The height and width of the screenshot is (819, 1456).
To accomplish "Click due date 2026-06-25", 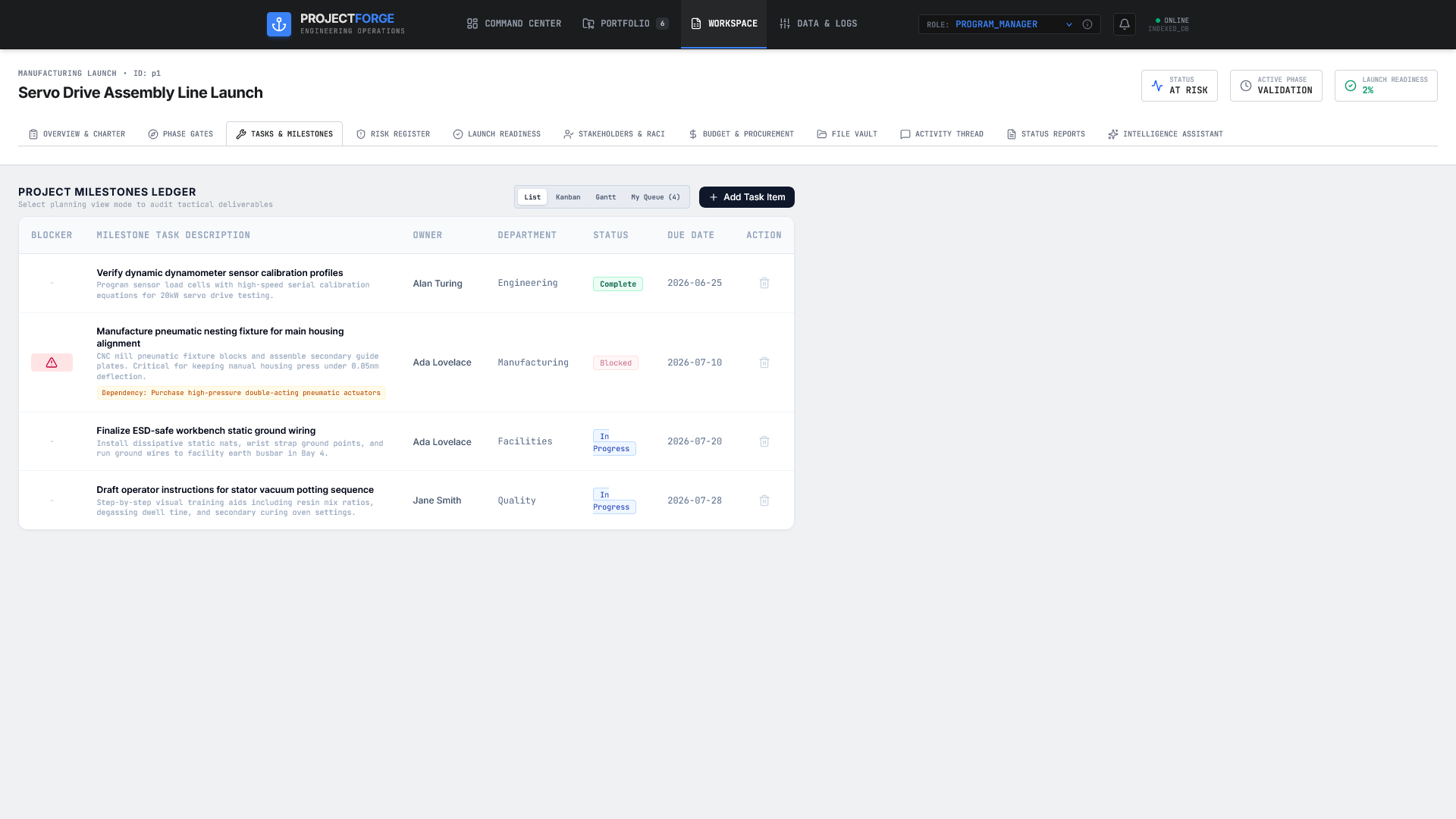I will click(x=695, y=283).
